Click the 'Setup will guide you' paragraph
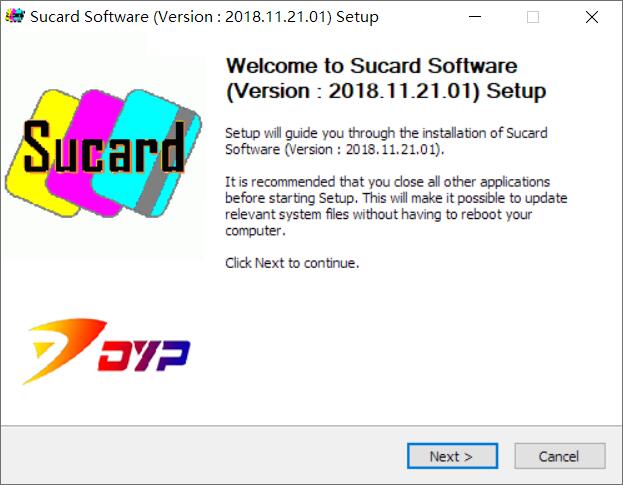The image size is (623, 485). [x=386, y=141]
